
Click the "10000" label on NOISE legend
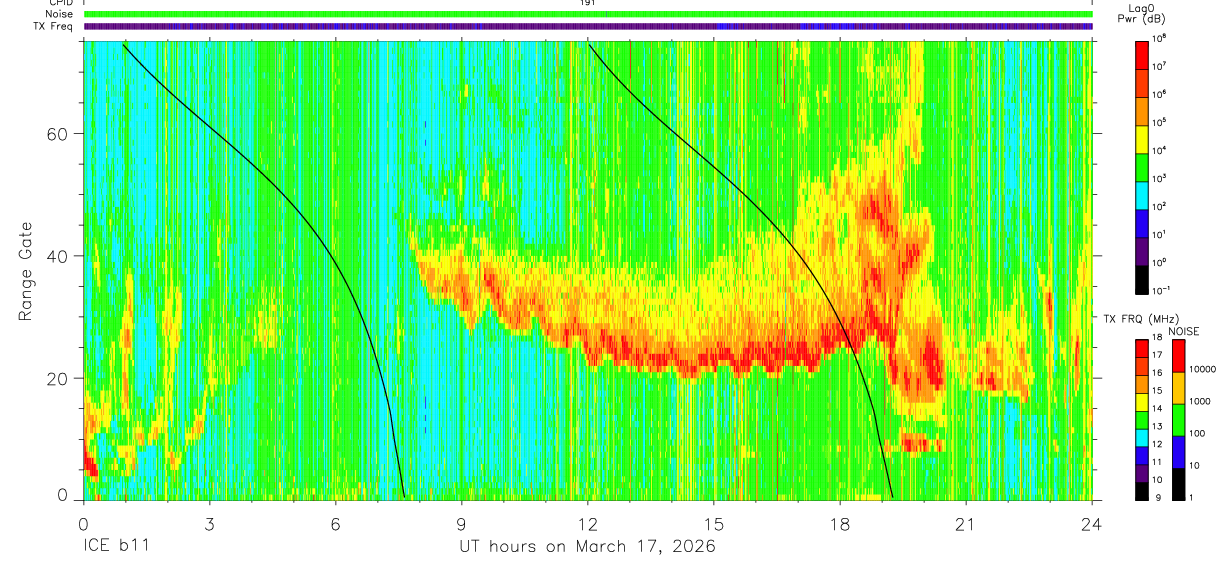[1204, 370]
